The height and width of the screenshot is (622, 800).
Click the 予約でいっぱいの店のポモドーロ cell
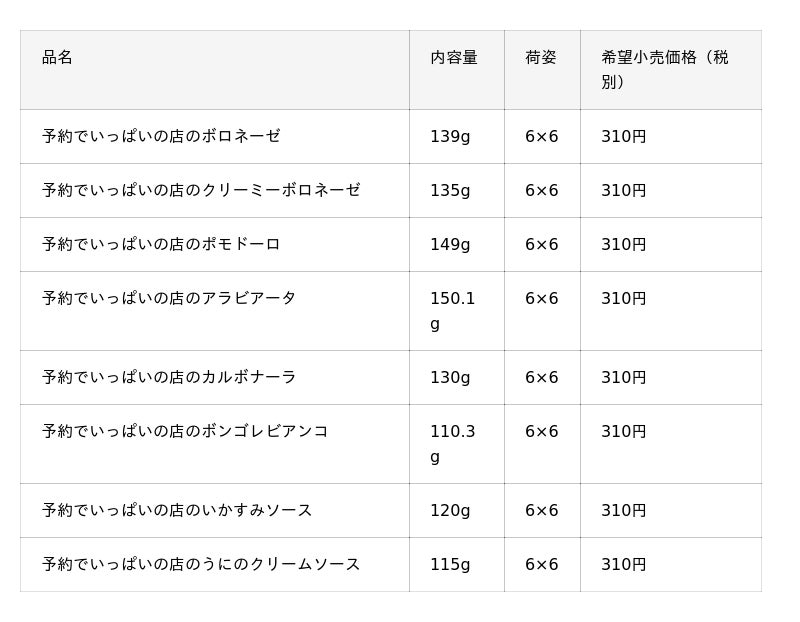click(161, 244)
